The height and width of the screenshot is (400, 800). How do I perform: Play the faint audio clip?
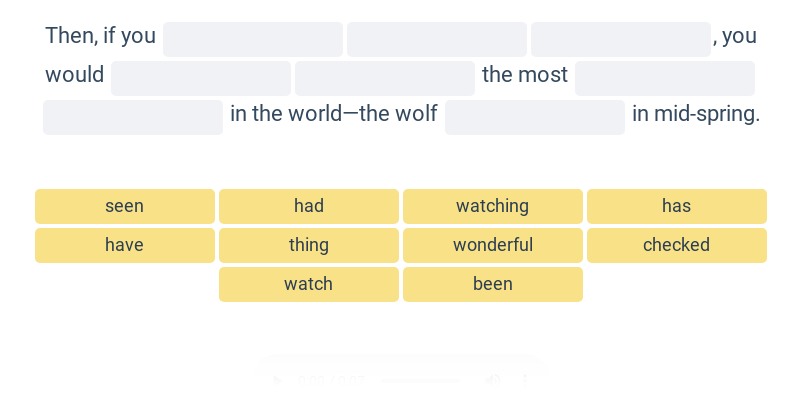pos(277,380)
